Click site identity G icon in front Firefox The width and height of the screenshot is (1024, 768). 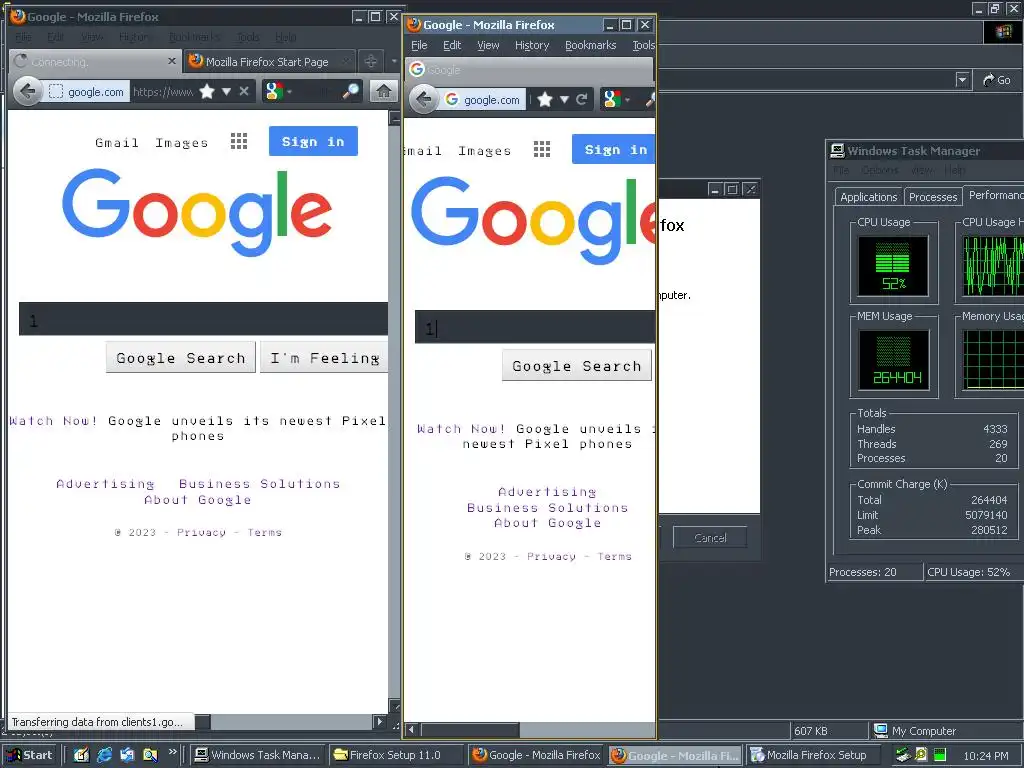451,99
